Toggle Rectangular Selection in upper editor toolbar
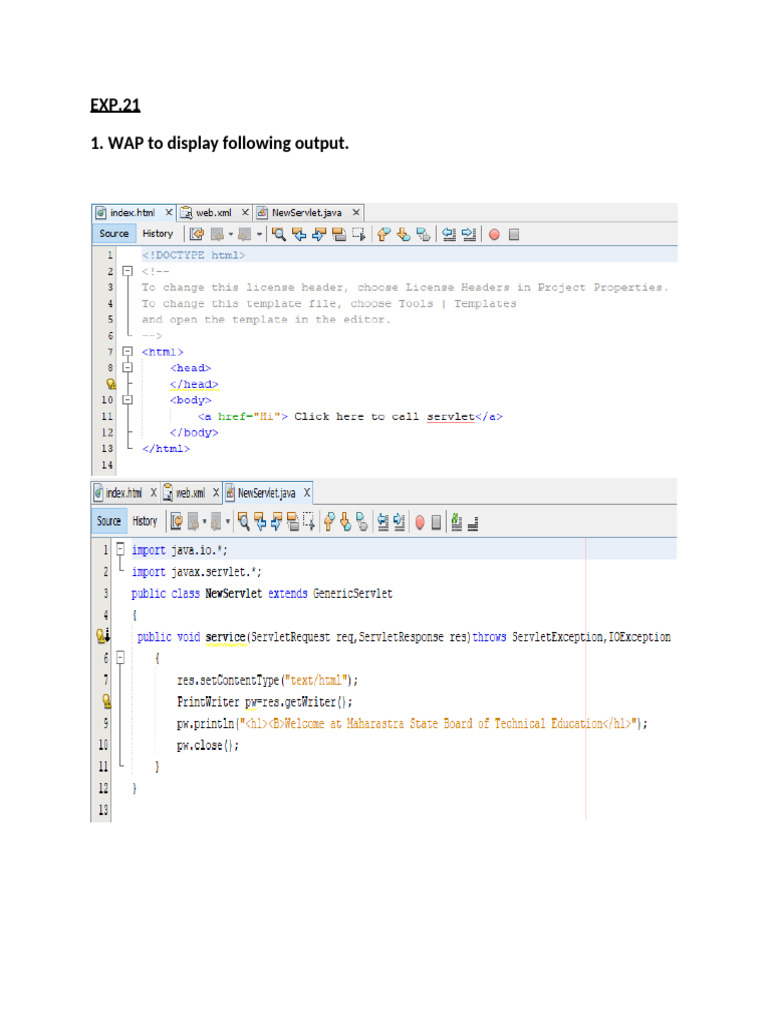The height and width of the screenshot is (1024, 768). tap(358, 234)
